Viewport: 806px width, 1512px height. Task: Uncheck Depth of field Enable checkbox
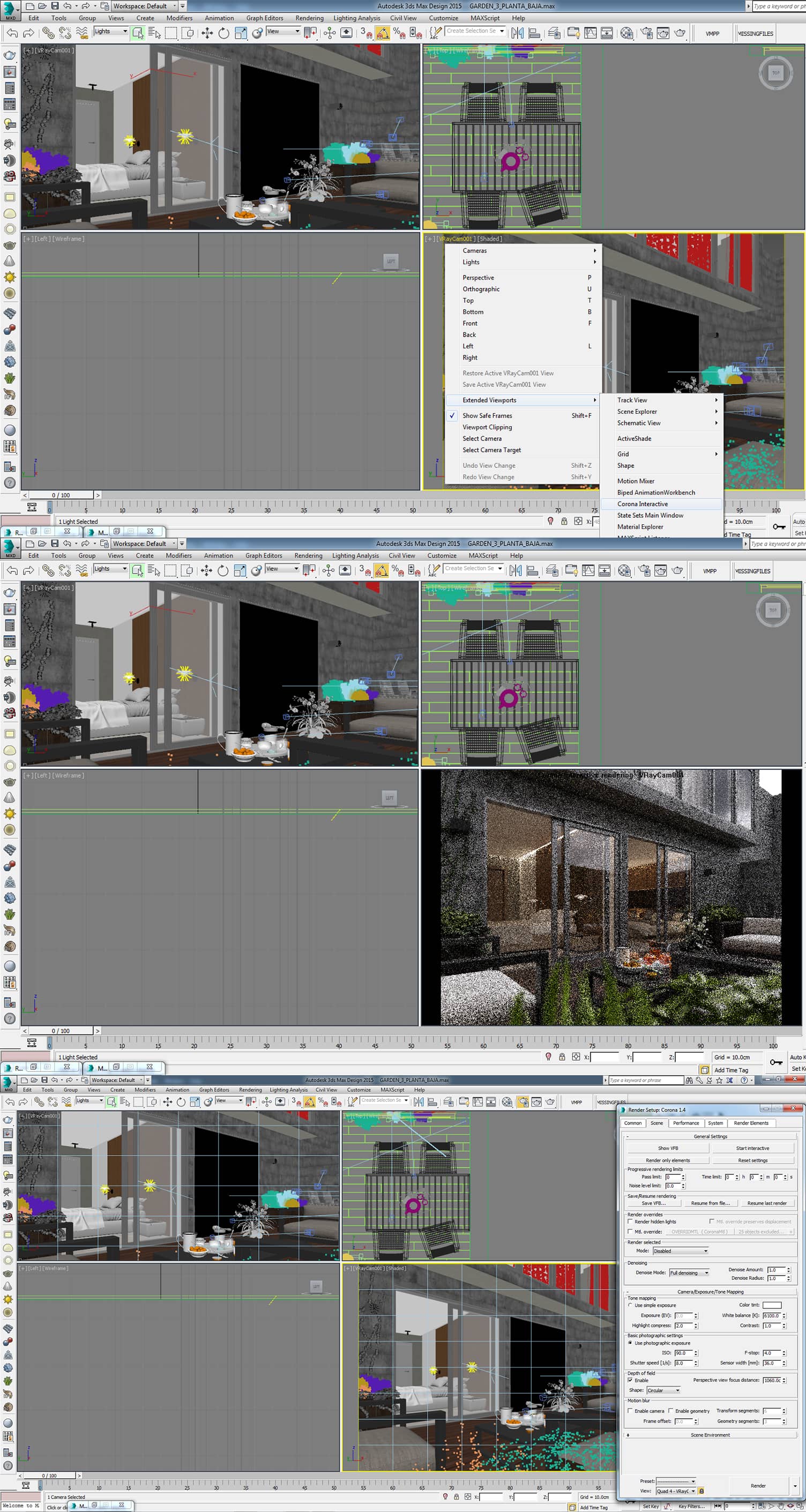coord(630,1381)
